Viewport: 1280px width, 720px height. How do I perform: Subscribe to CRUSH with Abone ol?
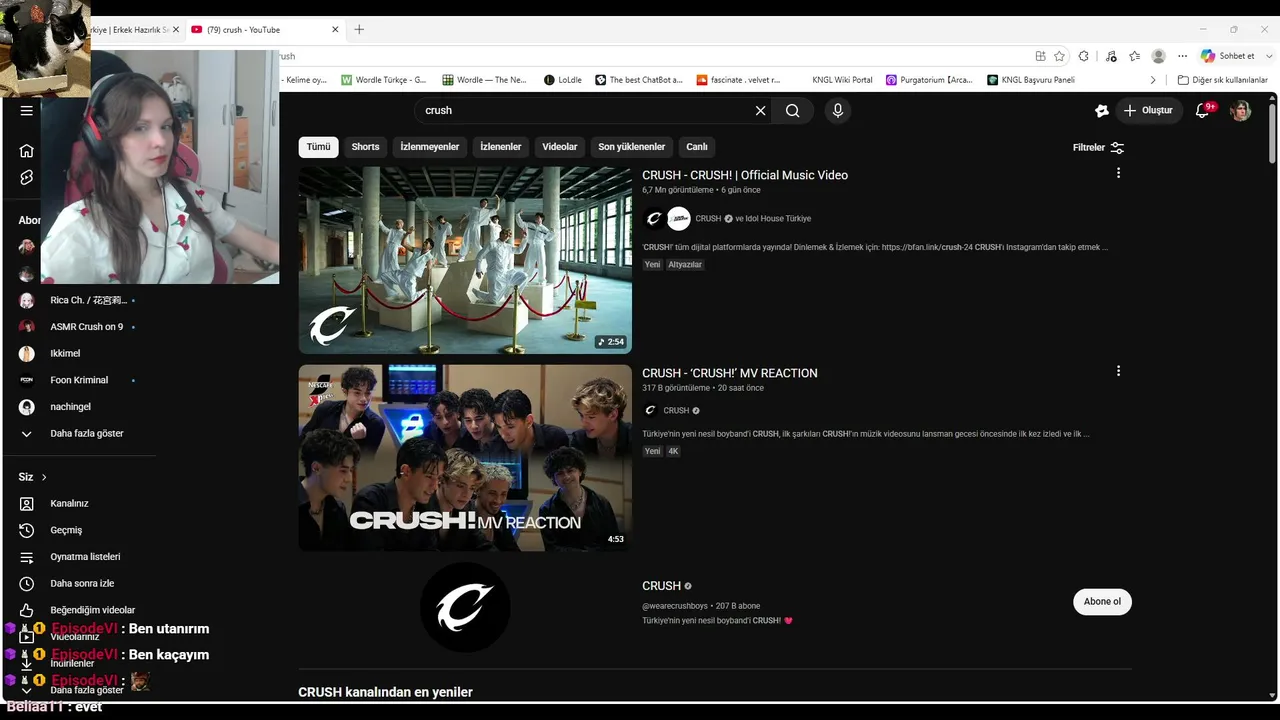click(x=1102, y=602)
